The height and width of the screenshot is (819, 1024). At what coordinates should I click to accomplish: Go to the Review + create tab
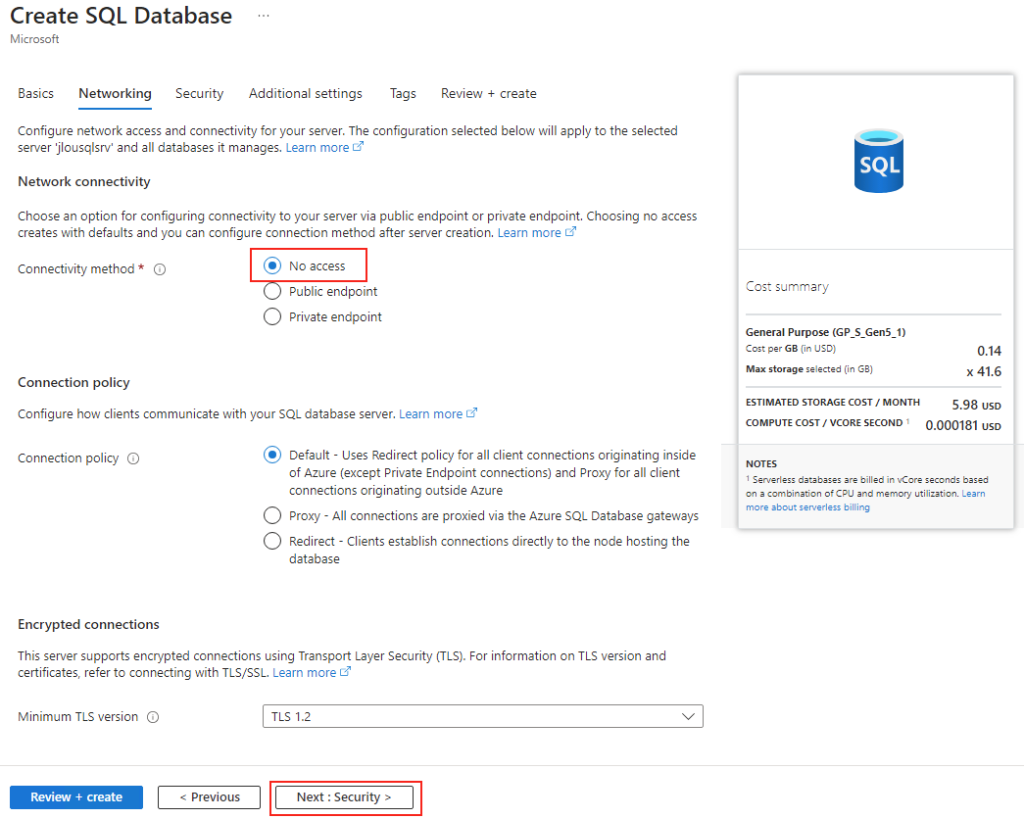click(488, 93)
